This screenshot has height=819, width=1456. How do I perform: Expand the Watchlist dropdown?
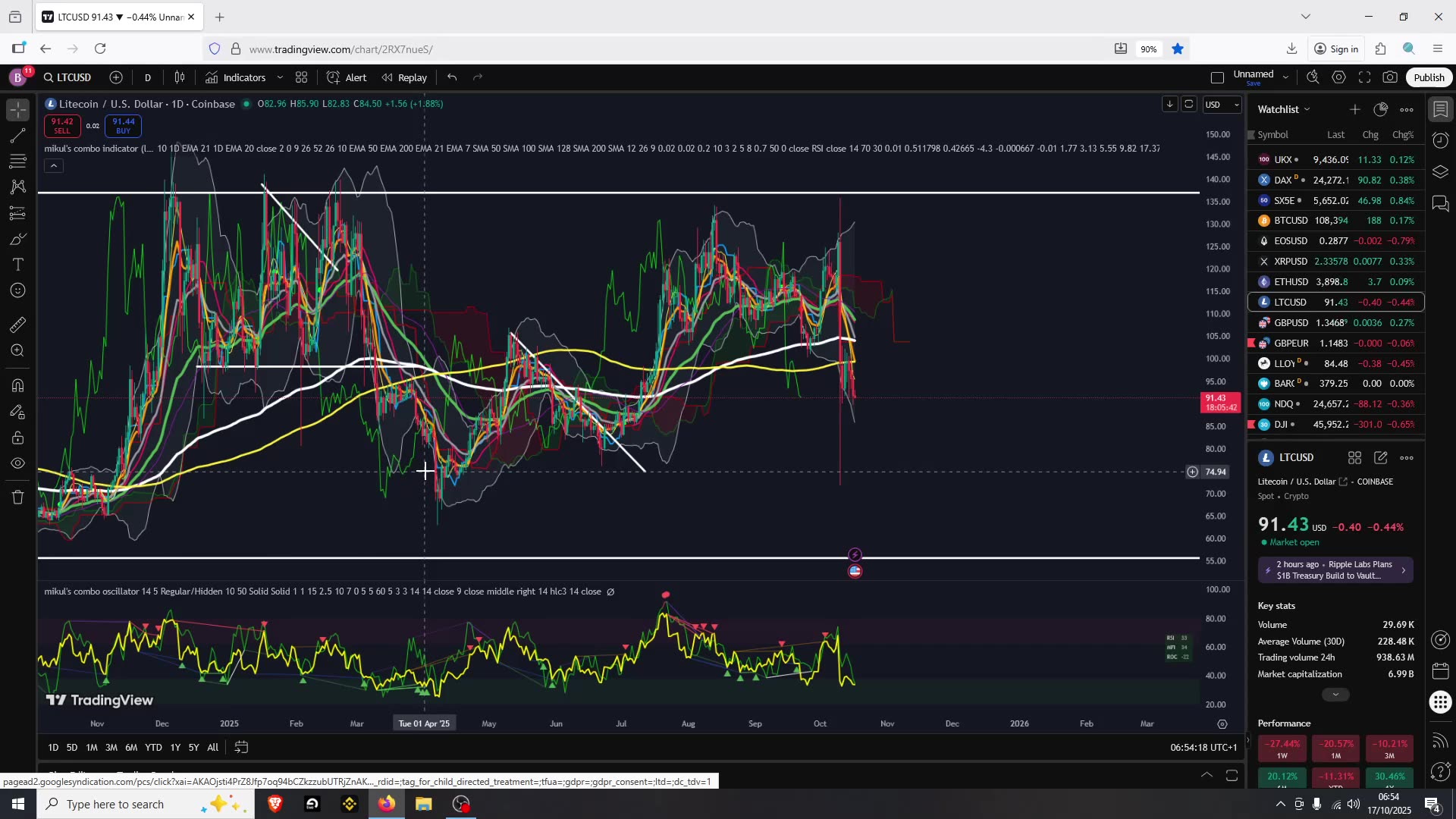[x=1306, y=109]
